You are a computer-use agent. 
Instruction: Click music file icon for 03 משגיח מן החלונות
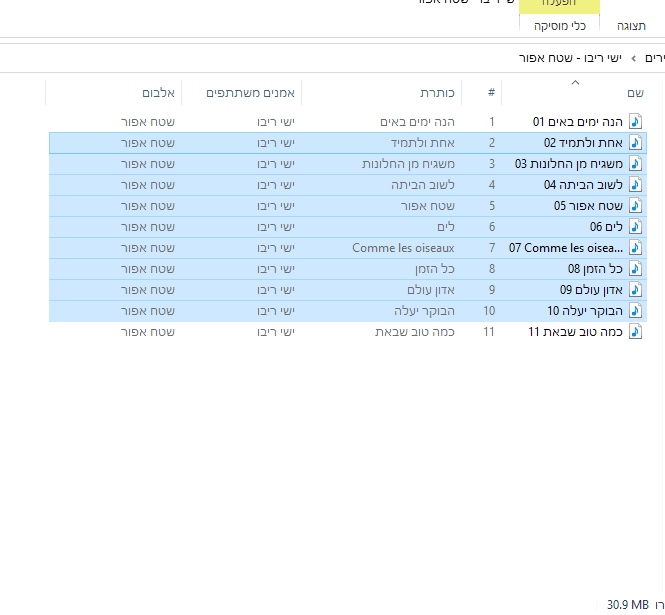tap(635, 164)
